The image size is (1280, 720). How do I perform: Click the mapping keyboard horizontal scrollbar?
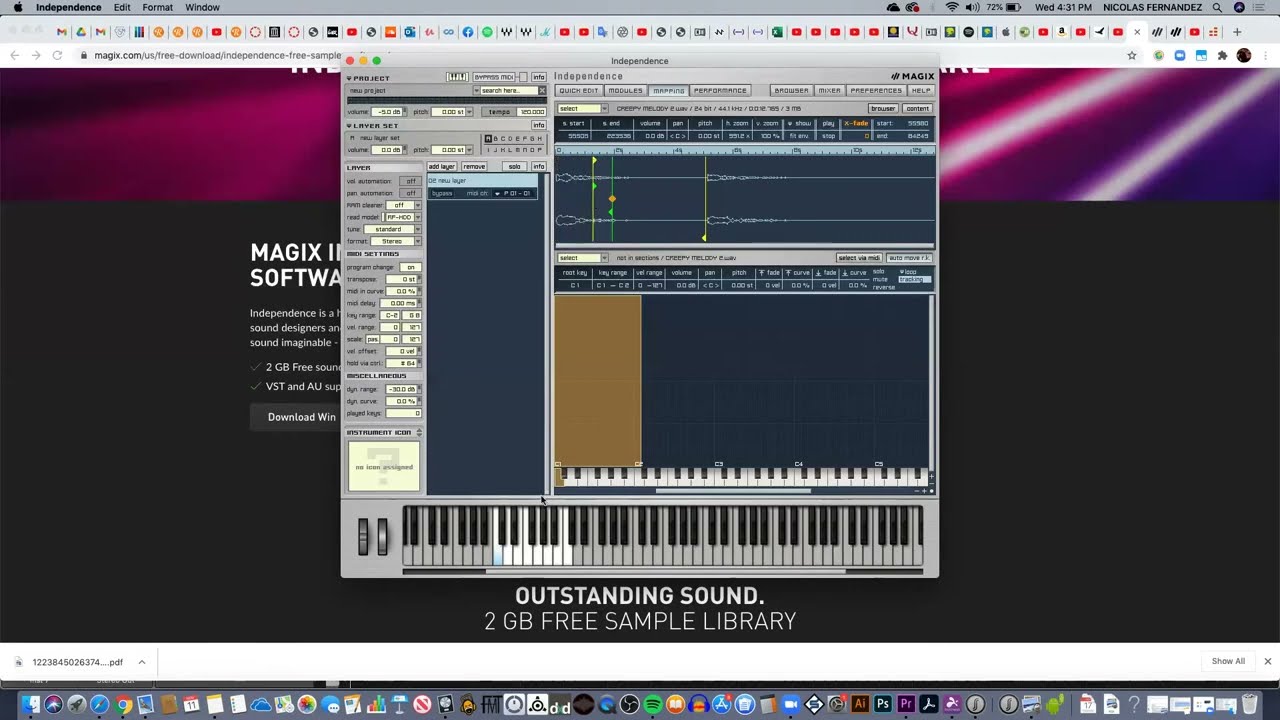click(x=733, y=491)
